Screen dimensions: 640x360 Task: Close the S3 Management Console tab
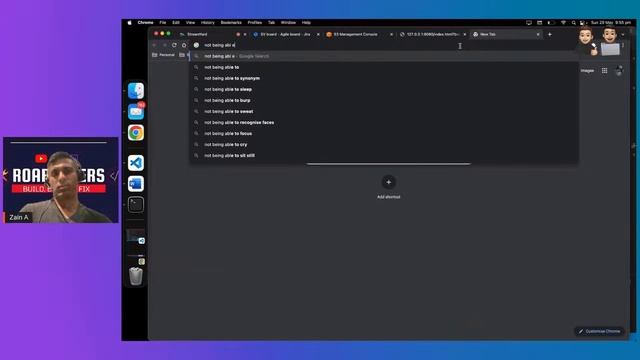tap(391, 34)
